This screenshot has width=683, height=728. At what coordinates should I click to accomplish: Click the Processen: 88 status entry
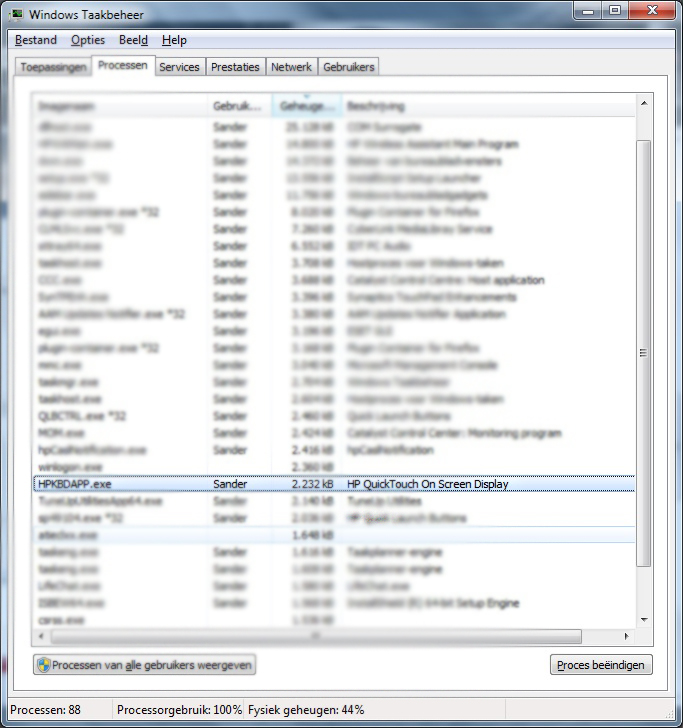tap(46, 710)
